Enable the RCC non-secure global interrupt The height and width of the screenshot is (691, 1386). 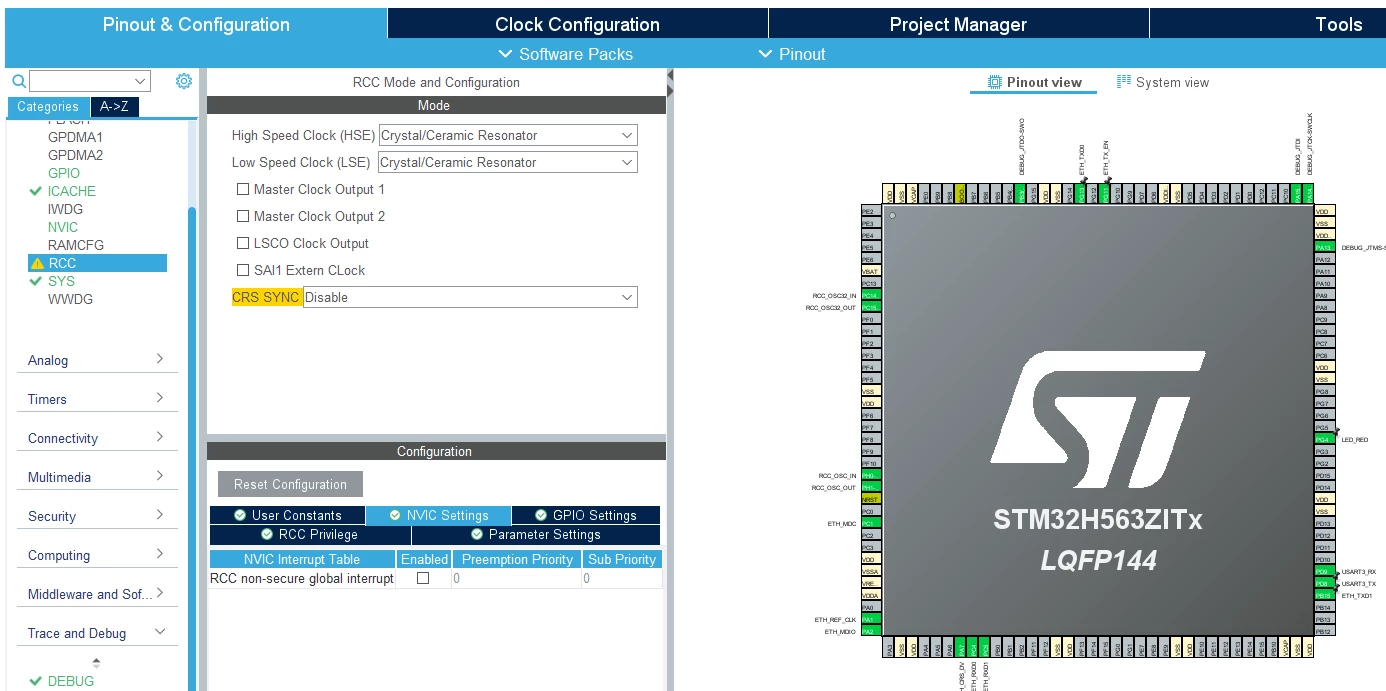(x=423, y=578)
